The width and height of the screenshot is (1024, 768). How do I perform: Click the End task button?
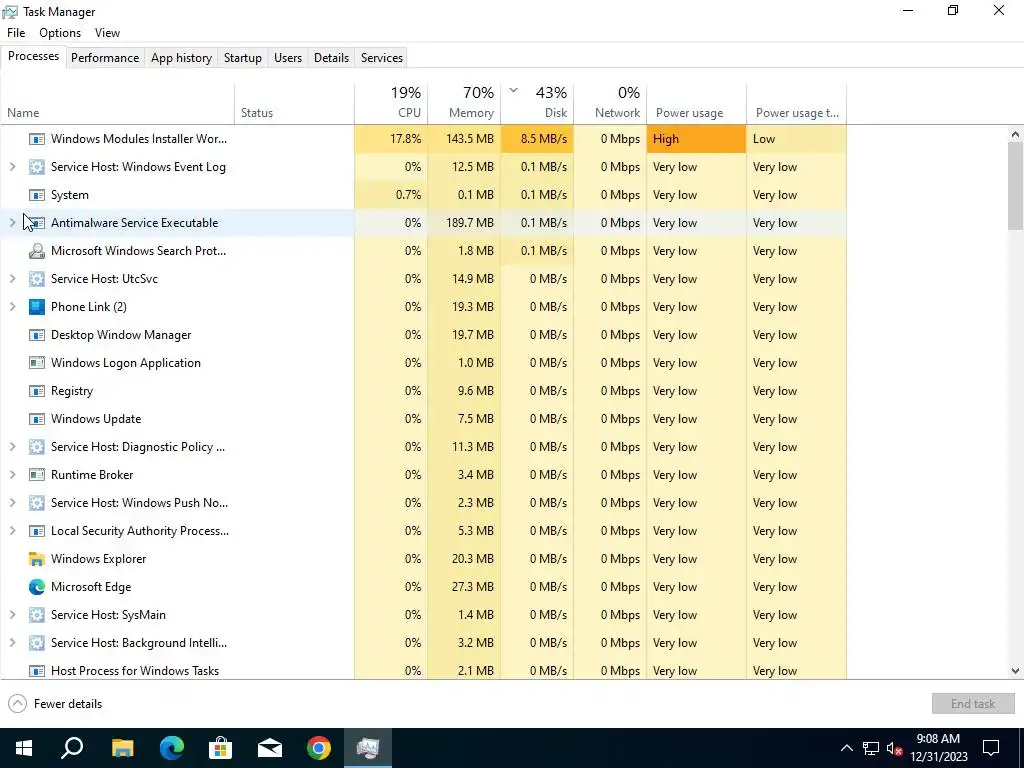pos(973,704)
